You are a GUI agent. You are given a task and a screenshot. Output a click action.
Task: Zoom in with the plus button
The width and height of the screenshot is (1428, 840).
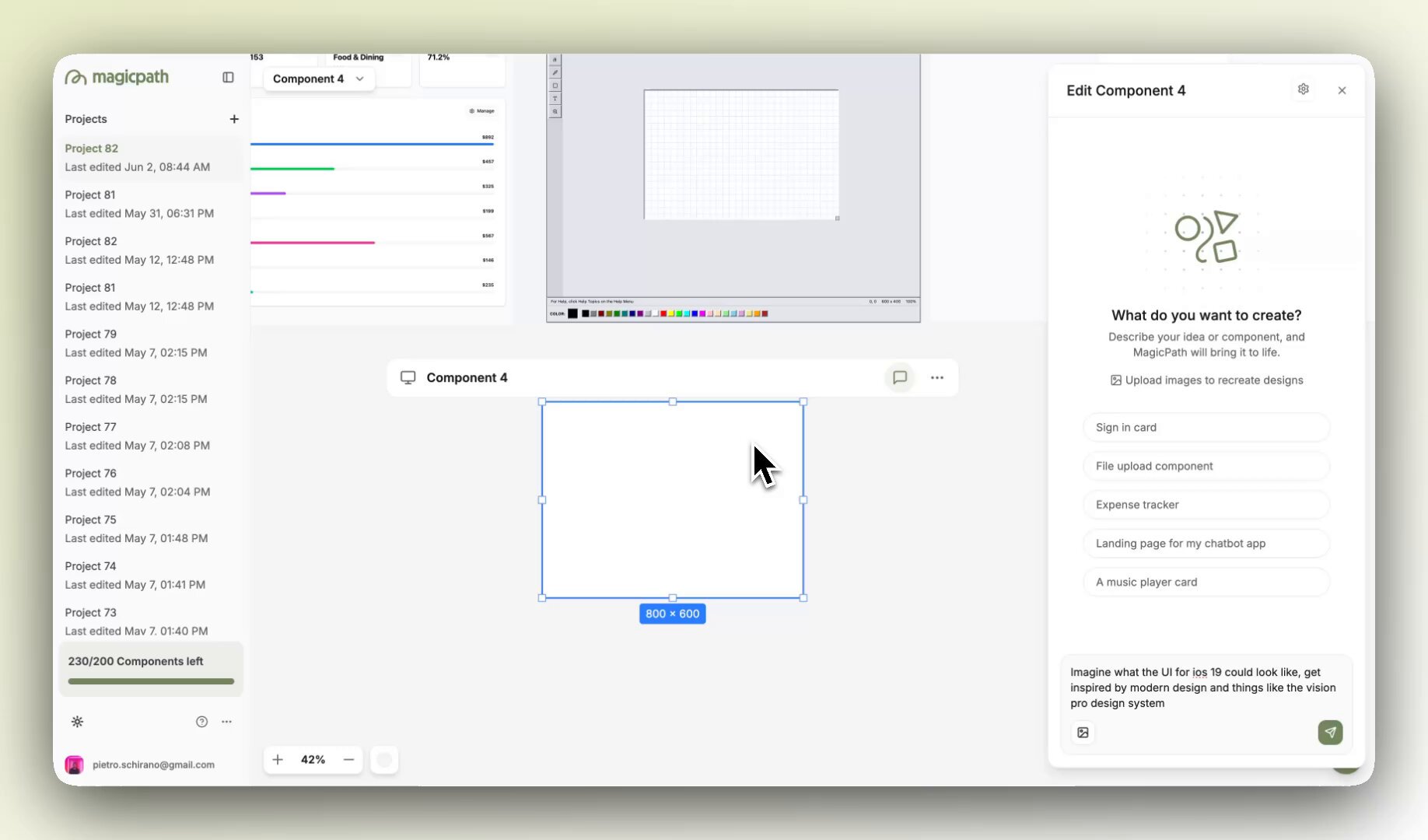click(278, 760)
